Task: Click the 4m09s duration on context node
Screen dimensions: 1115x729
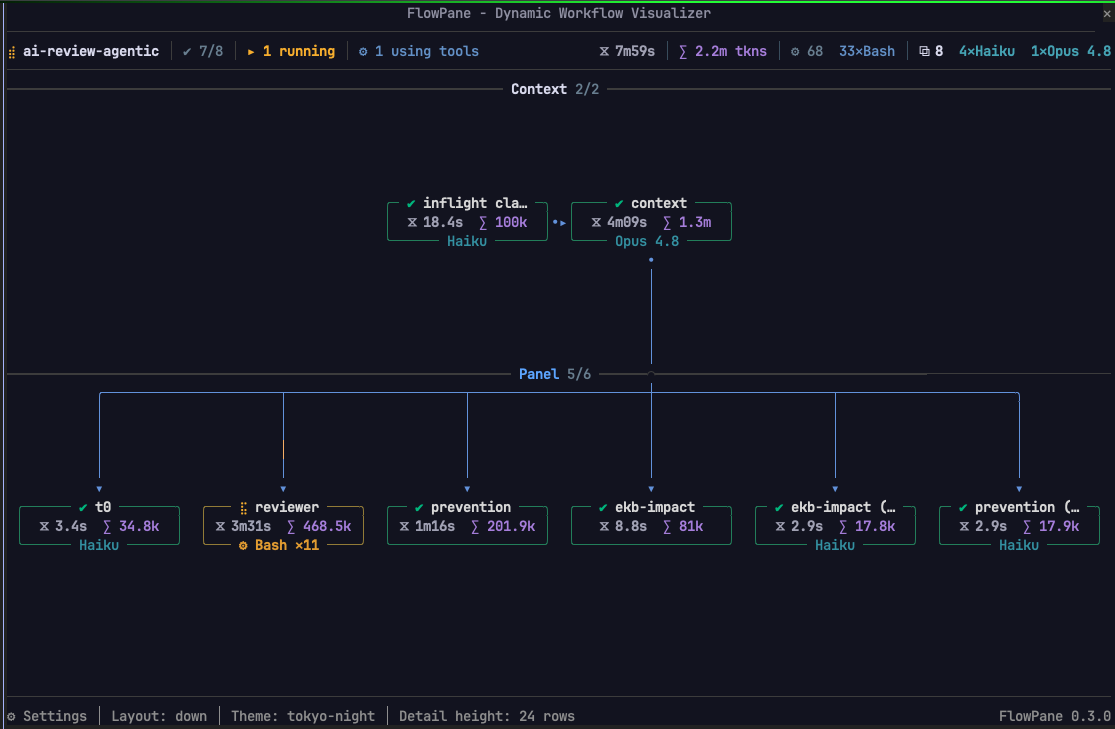Action: (626, 222)
